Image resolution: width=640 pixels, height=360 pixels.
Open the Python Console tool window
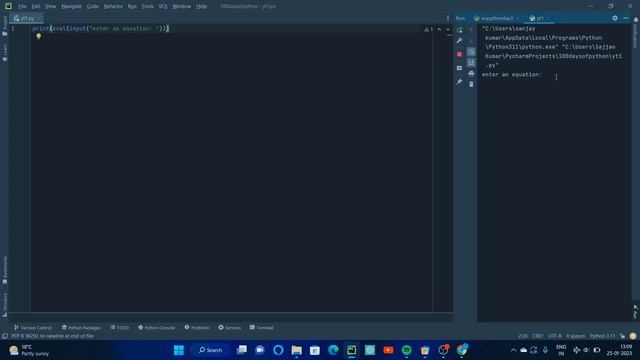[x=156, y=328]
